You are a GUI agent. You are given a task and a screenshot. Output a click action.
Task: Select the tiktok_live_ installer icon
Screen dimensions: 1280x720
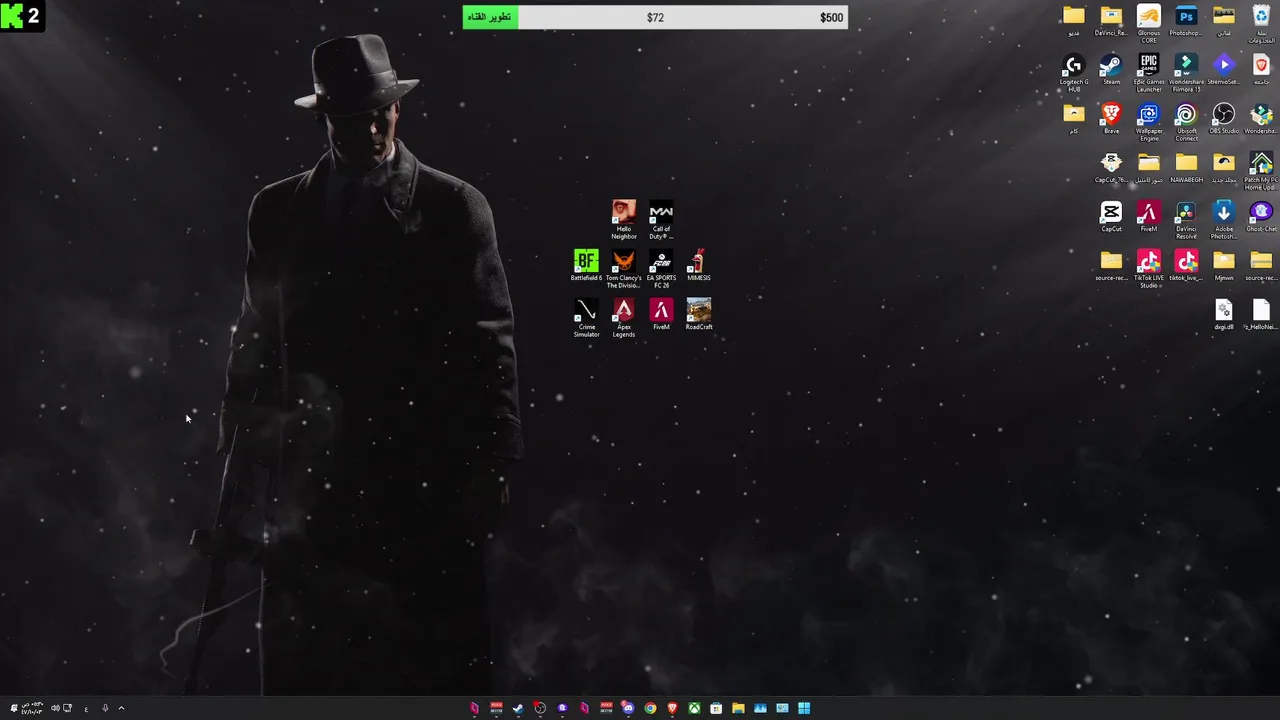pos(1186,266)
